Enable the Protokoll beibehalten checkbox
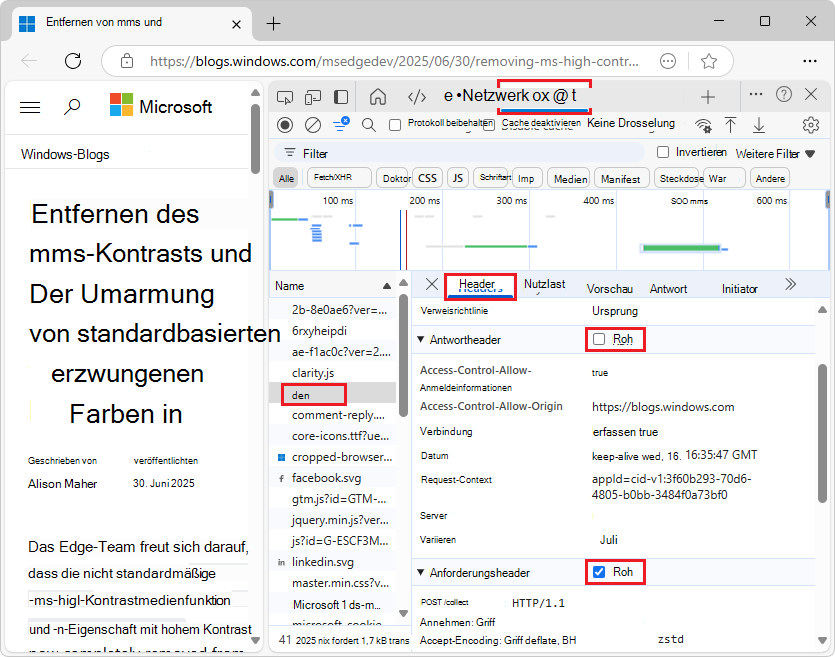The height and width of the screenshot is (657, 835). pyautogui.click(x=395, y=125)
